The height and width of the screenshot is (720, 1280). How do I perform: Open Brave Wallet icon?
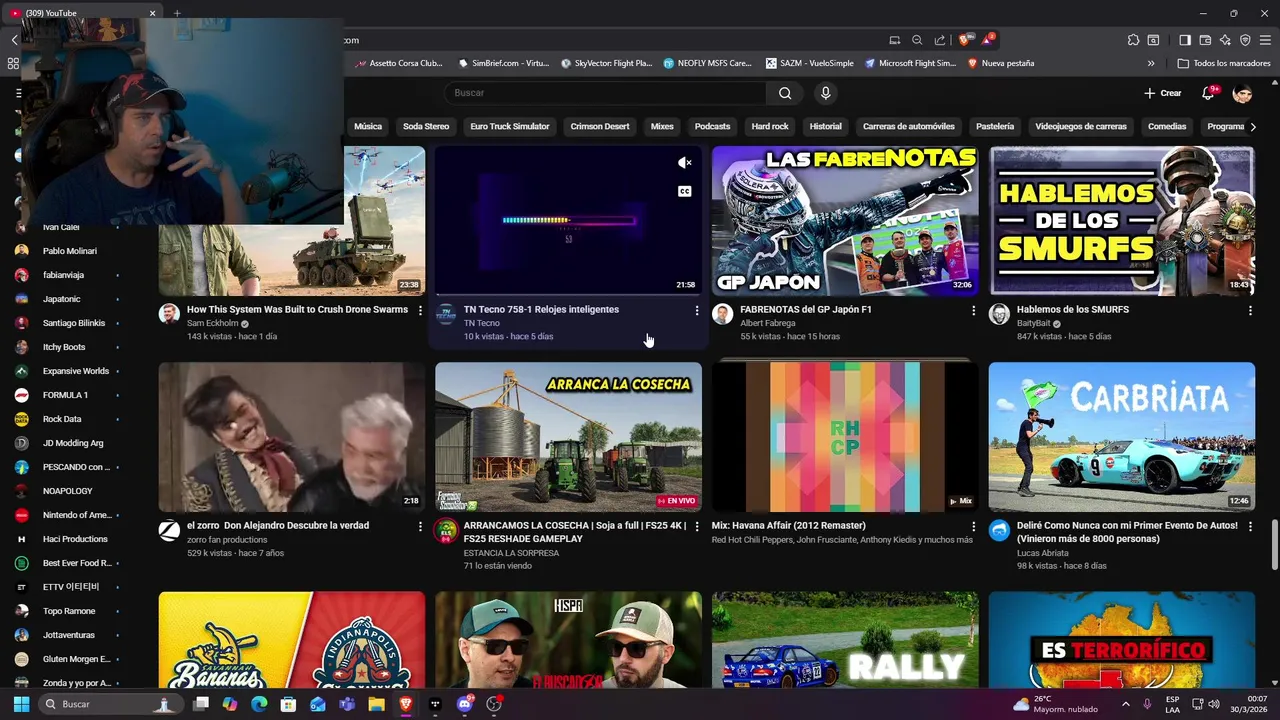pyautogui.click(x=1205, y=40)
